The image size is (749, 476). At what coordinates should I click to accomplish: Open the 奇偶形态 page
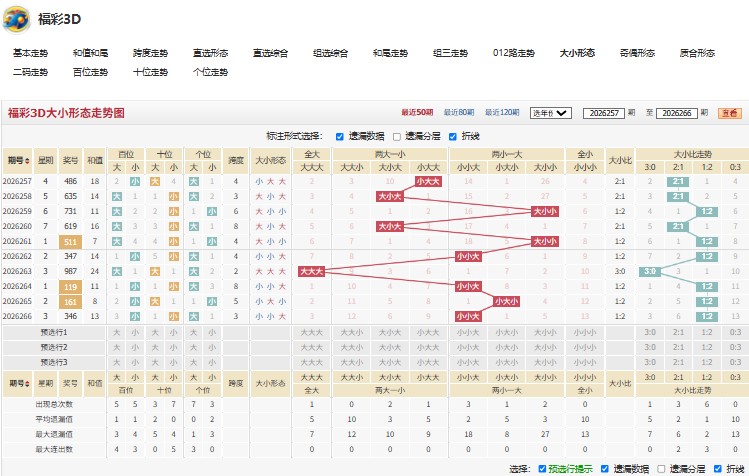click(637, 53)
